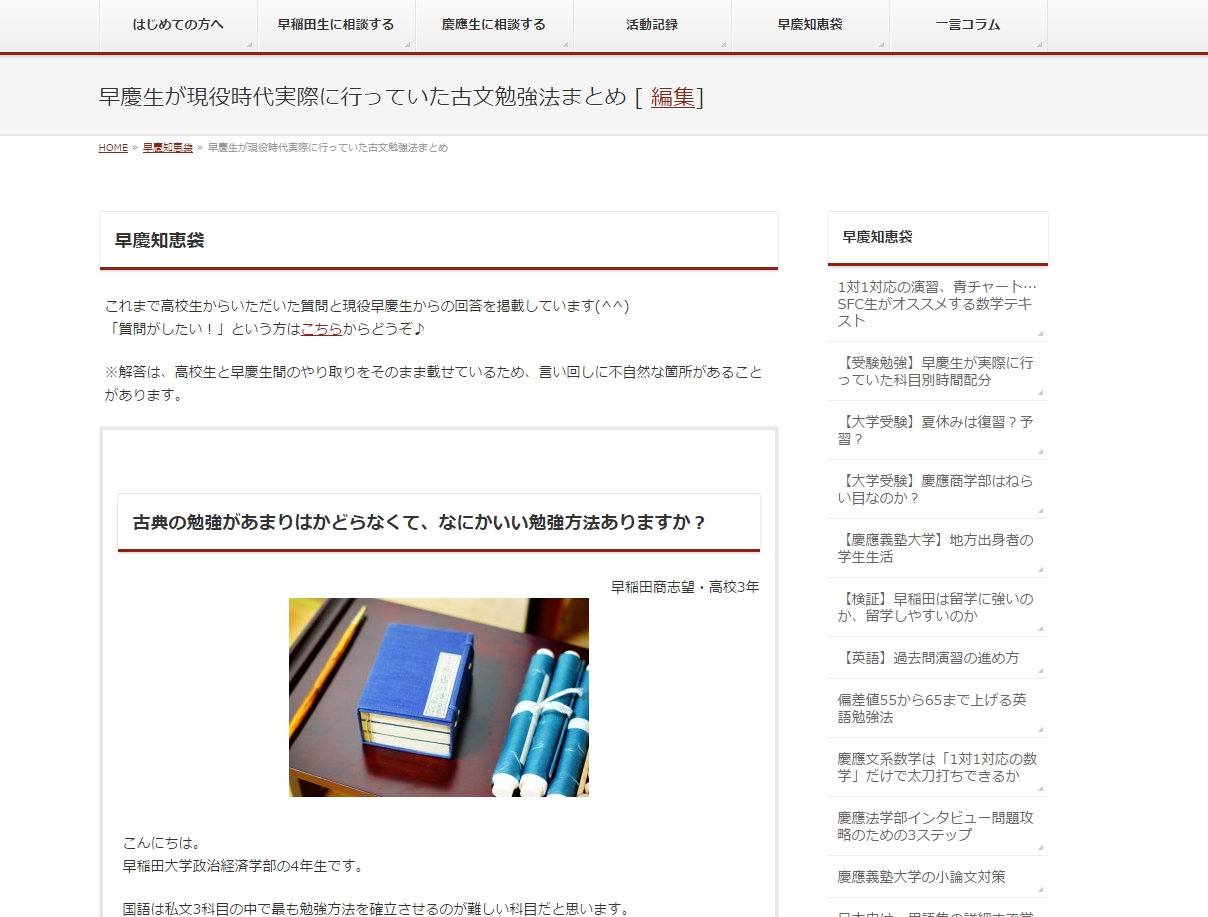Open the 早稲田は留学に強いのか article

click(x=938, y=608)
